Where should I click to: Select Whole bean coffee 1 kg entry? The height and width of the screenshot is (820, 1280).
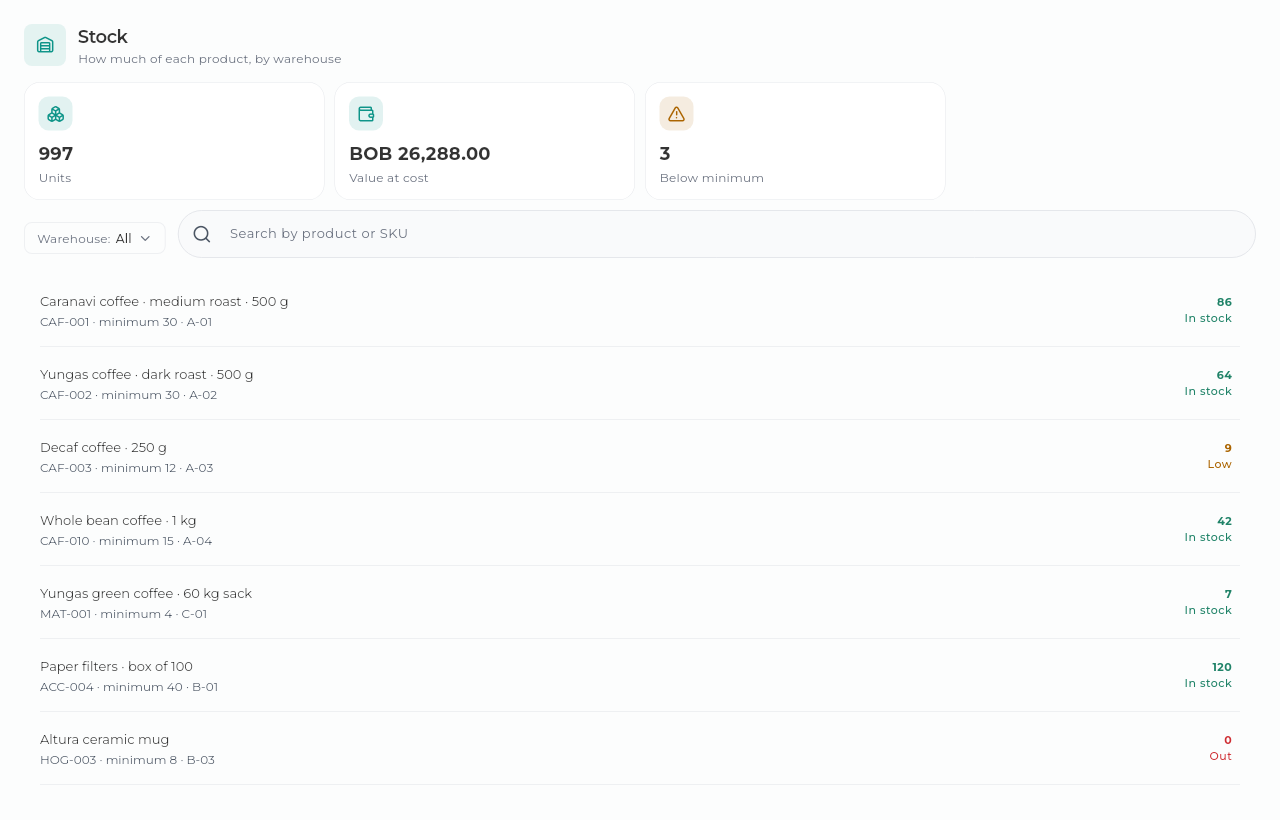tap(640, 529)
